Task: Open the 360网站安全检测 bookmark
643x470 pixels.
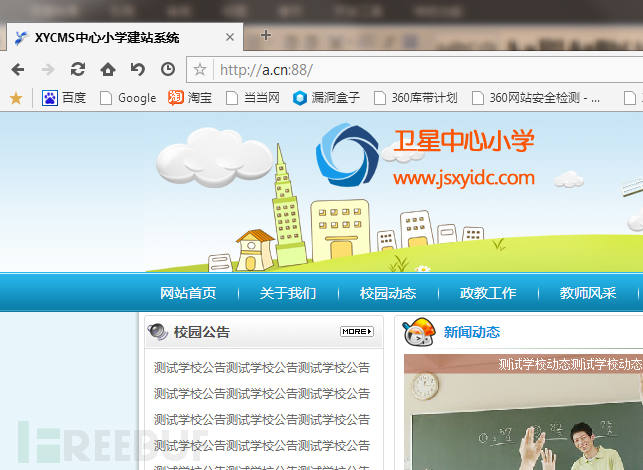Action: pyautogui.click(x=536, y=98)
